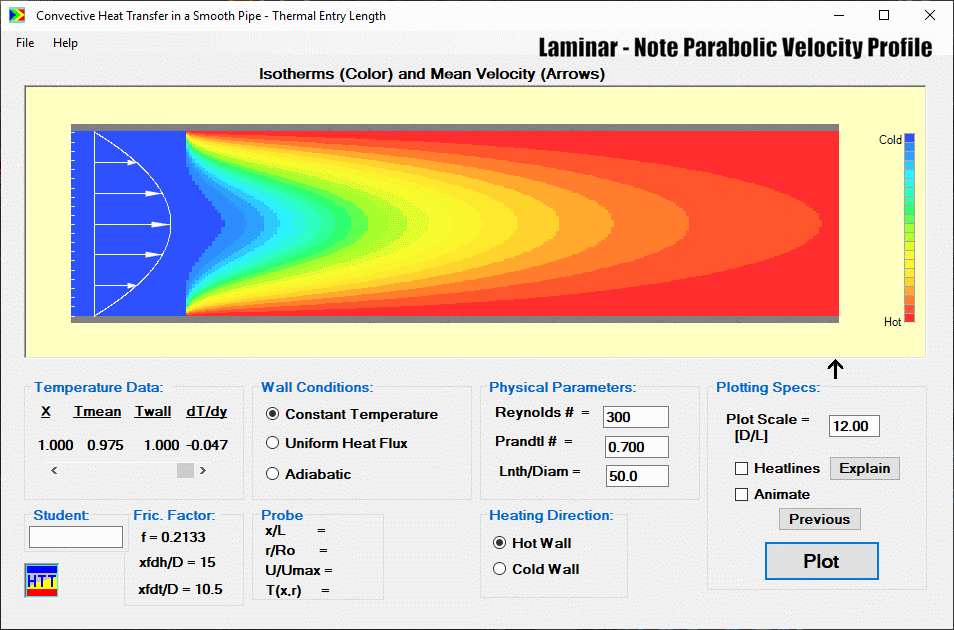Image resolution: width=954 pixels, height=630 pixels.
Task: Edit the Lnth/Diam value field
Action: pyautogui.click(x=635, y=476)
